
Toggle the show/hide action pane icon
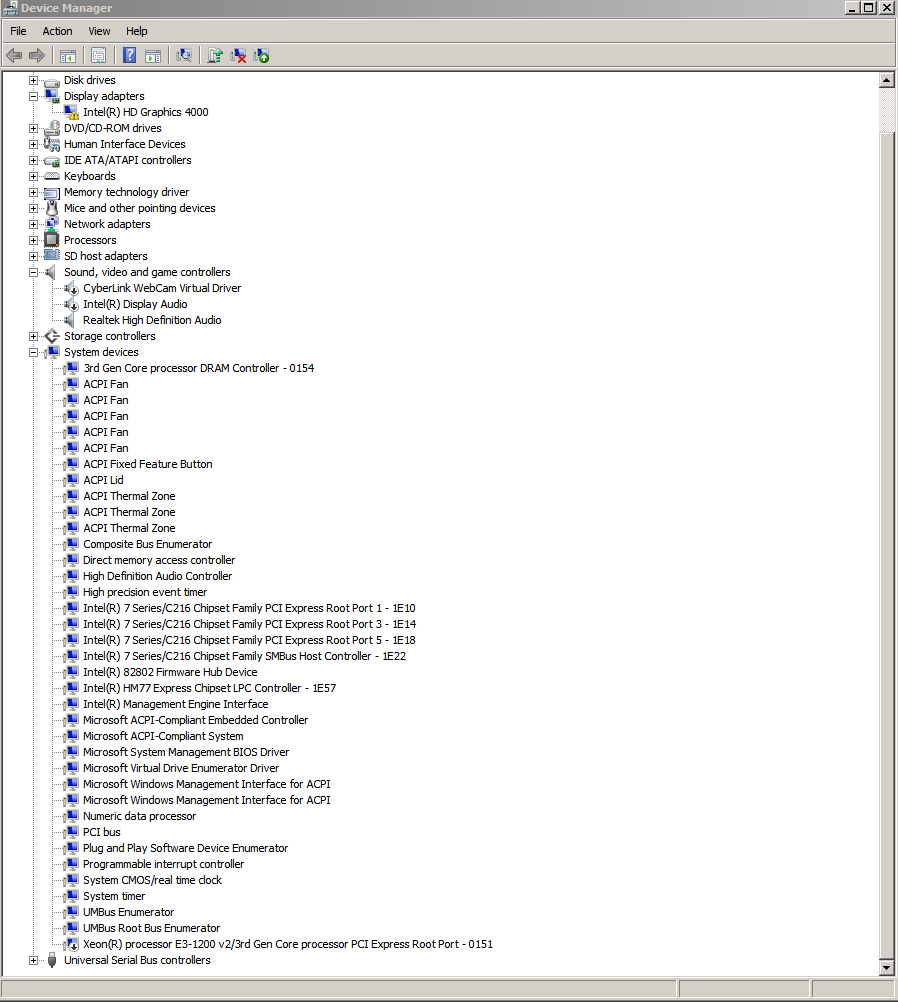point(153,56)
